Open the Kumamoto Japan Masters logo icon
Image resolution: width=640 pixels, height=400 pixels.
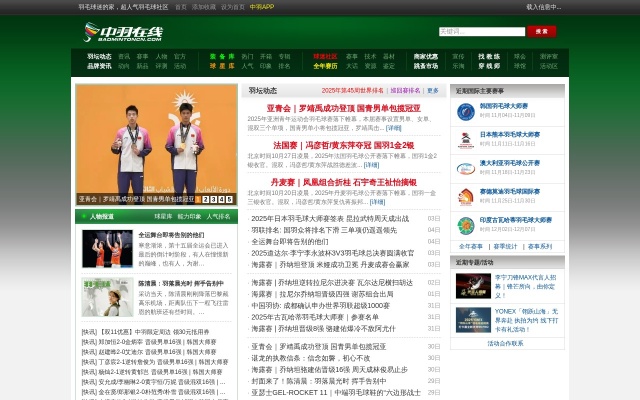click(466, 140)
